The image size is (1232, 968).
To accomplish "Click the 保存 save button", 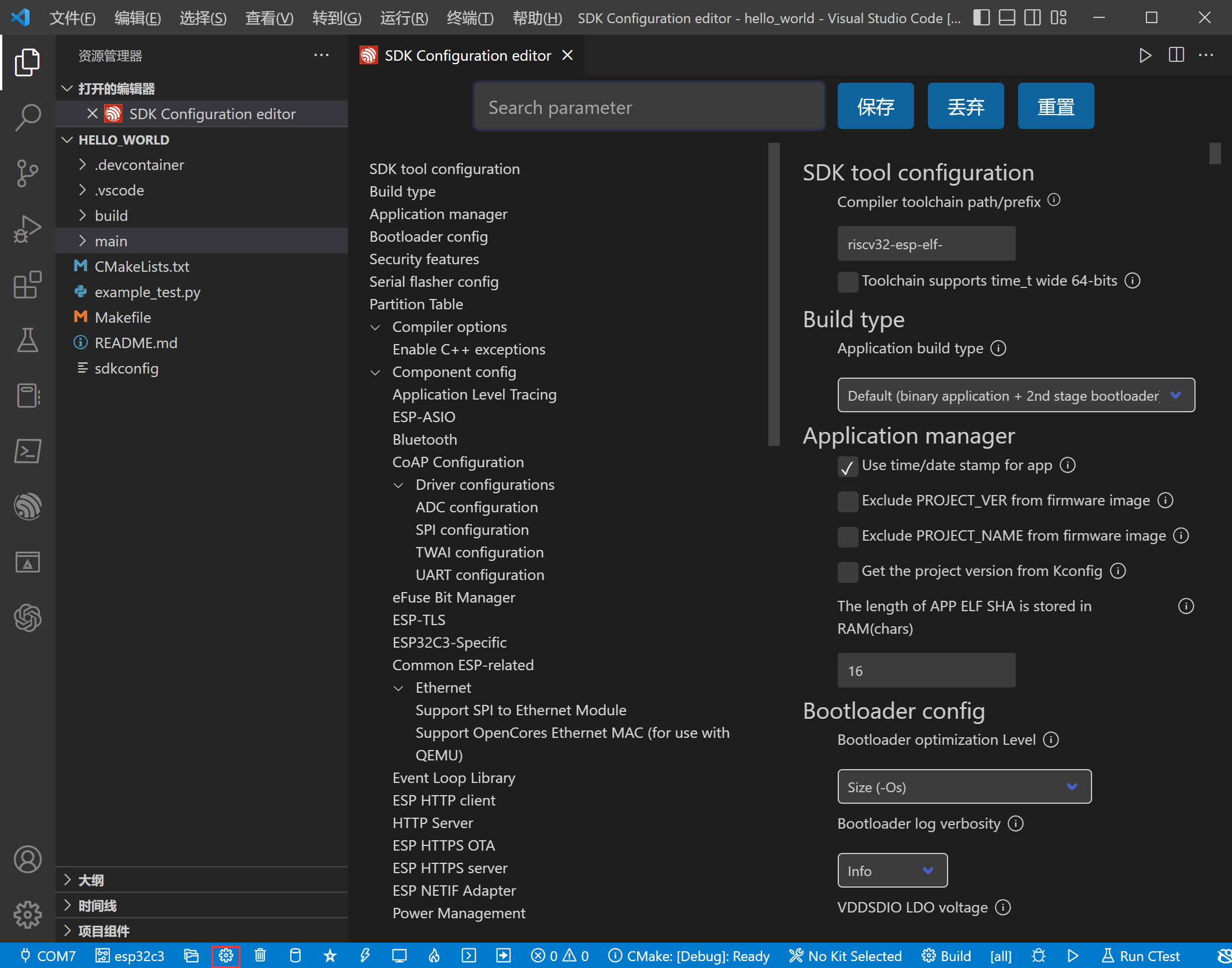I will click(875, 106).
